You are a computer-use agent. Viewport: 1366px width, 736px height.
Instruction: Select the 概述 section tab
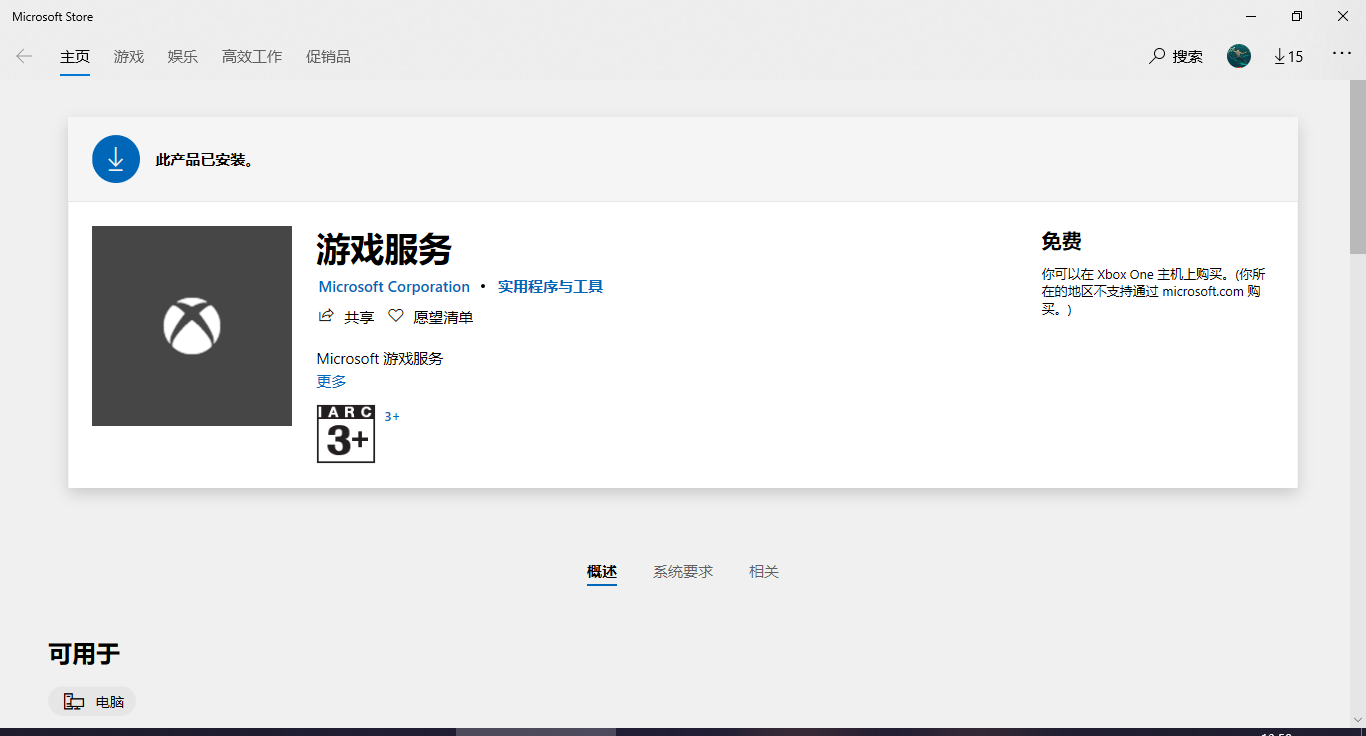point(602,572)
